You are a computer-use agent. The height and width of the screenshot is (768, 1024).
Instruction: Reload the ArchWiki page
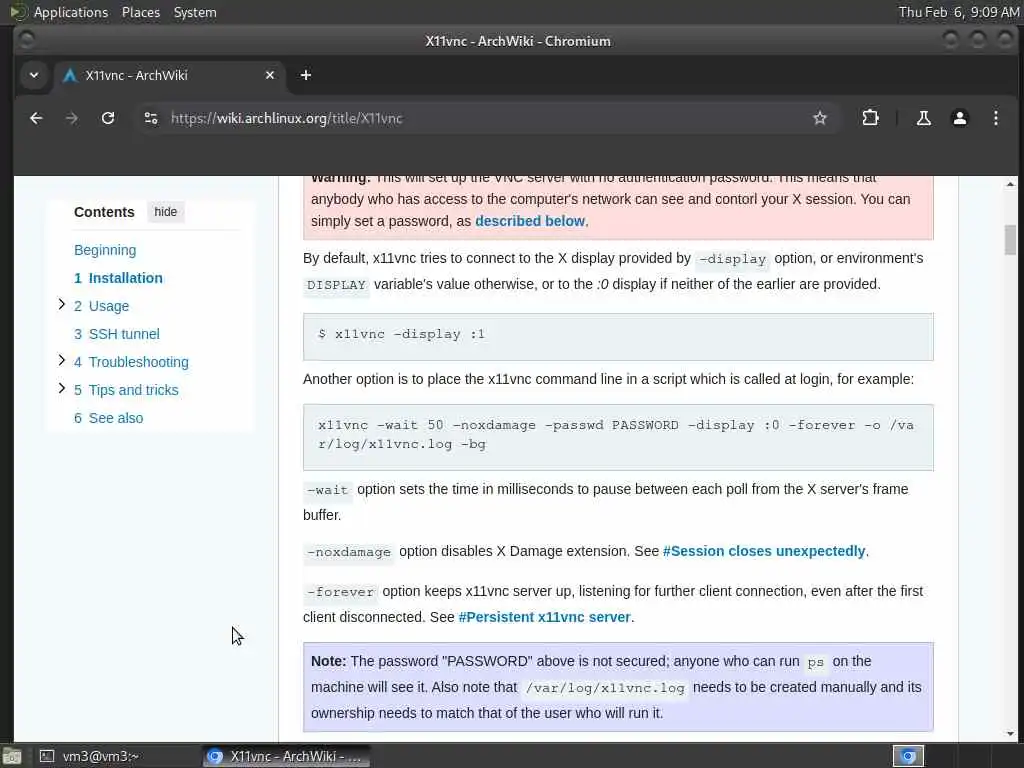tap(108, 118)
